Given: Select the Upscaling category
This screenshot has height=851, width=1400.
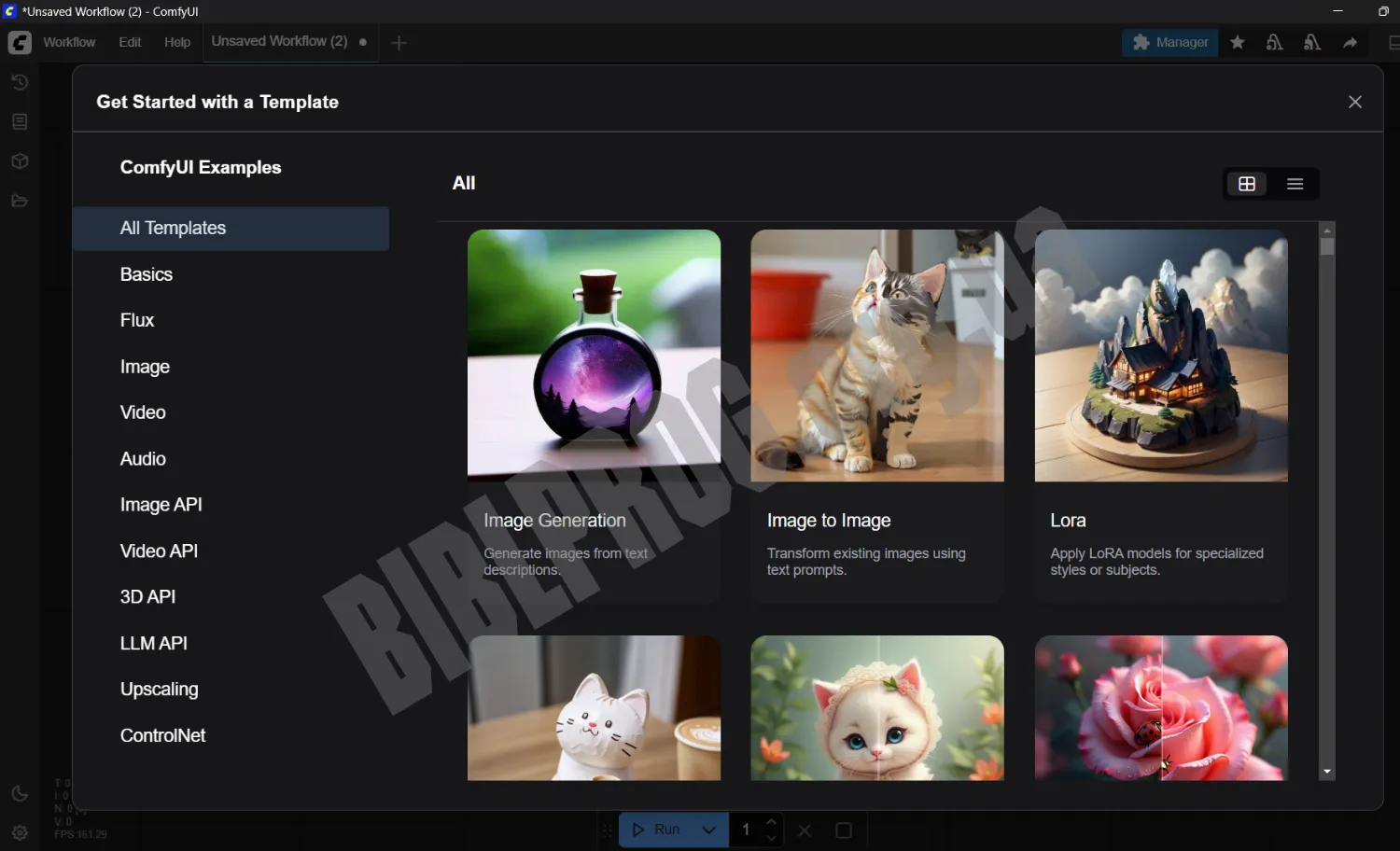Looking at the screenshot, I should tap(231, 690).
